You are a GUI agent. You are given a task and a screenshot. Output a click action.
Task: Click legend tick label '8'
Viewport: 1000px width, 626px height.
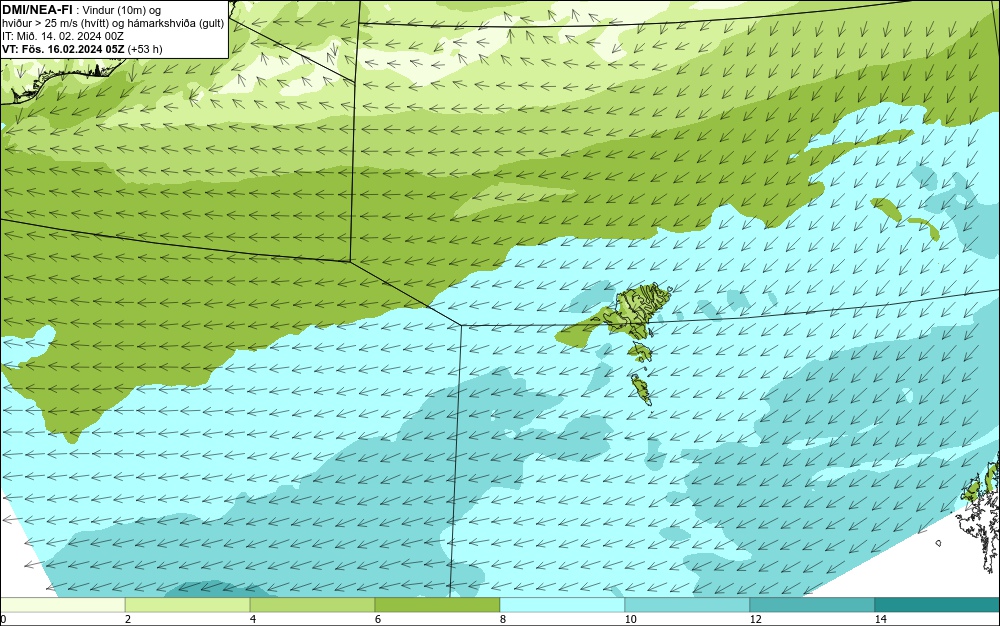click(503, 620)
